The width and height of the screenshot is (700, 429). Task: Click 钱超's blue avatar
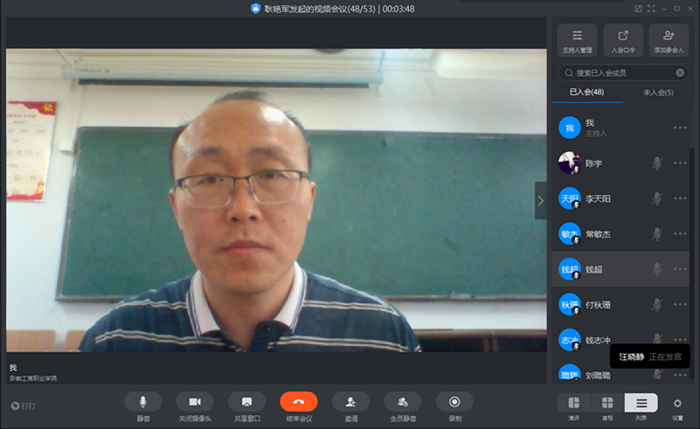(570, 269)
